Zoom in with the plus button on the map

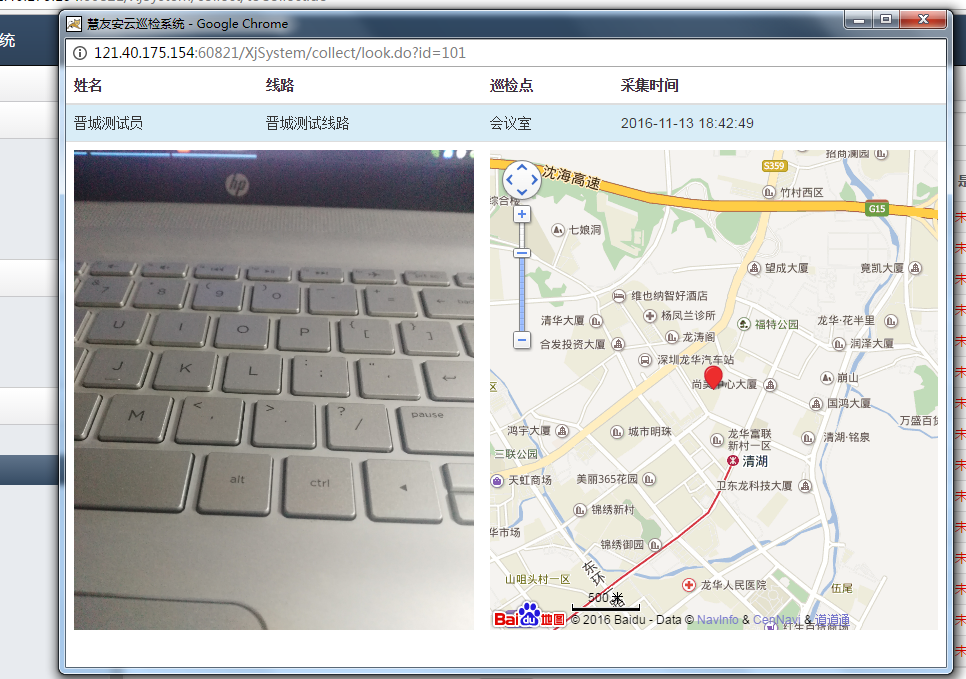click(x=521, y=213)
